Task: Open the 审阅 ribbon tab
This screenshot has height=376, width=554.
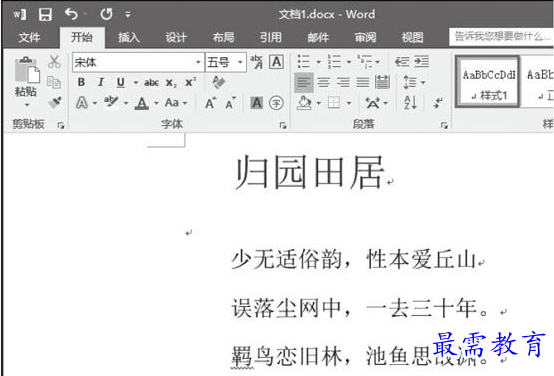Action: click(x=365, y=37)
